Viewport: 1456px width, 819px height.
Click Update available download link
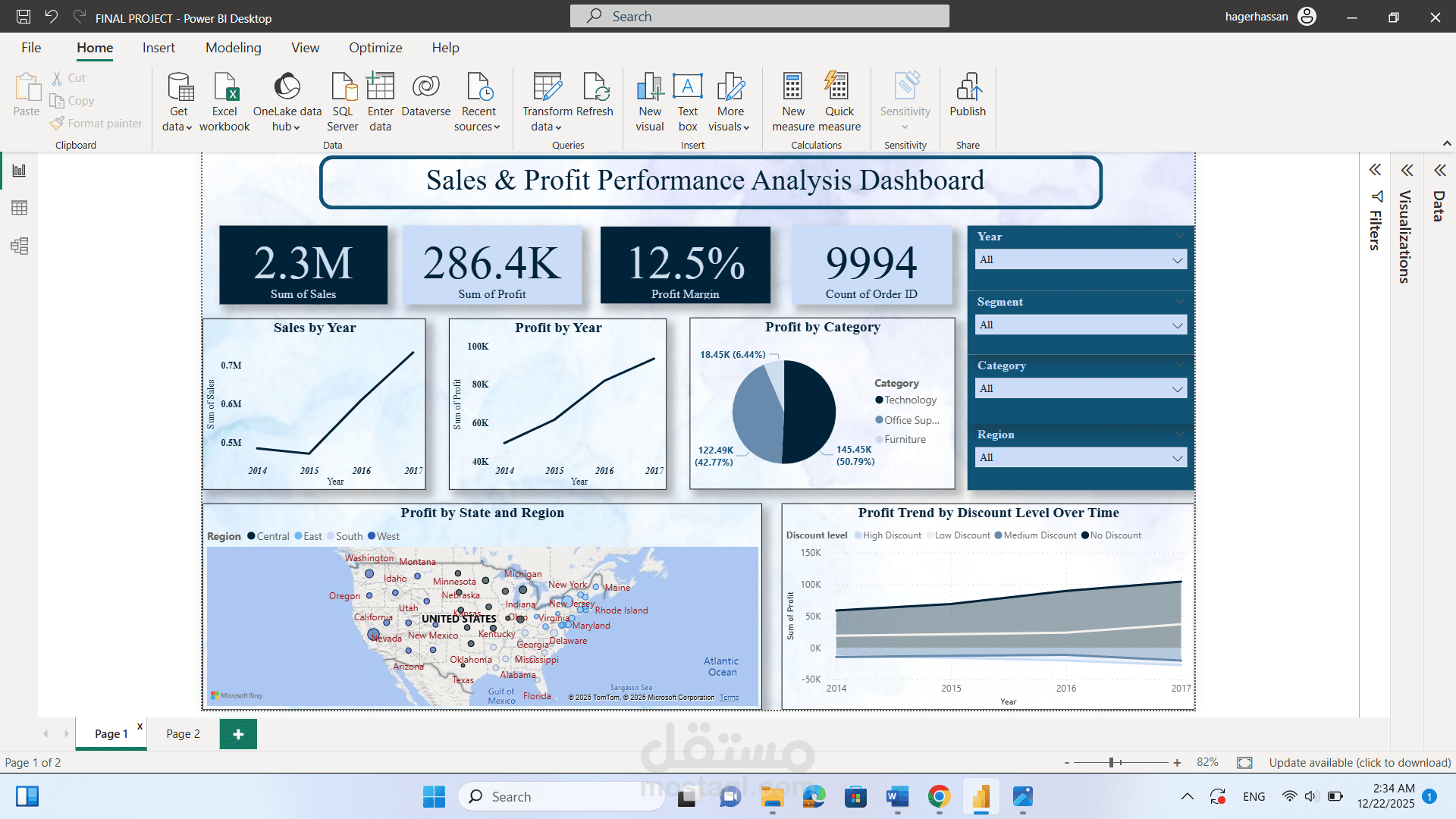pyautogui.click(x=1360, y=762)
